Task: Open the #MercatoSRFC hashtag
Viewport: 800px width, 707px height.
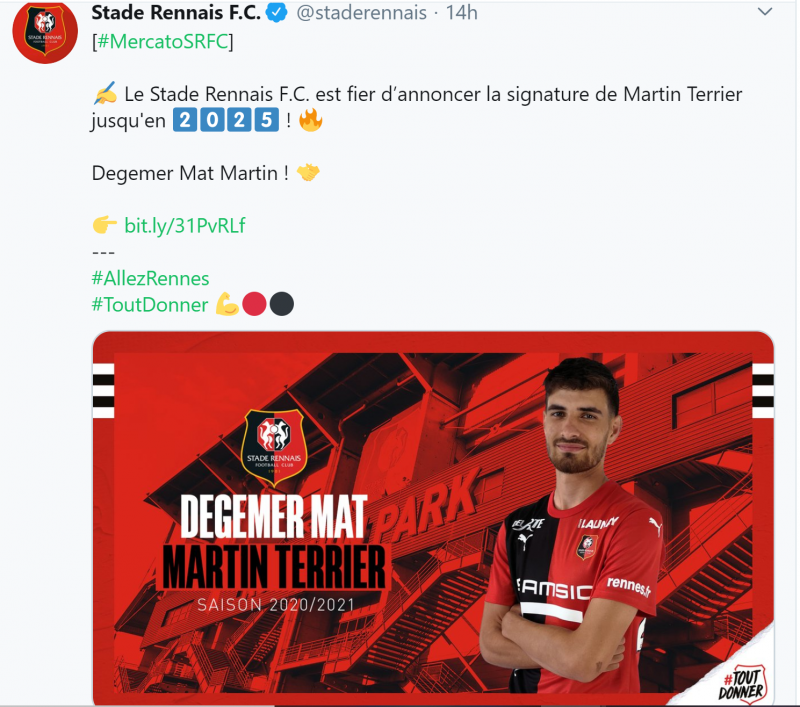Action: point(163,41)
